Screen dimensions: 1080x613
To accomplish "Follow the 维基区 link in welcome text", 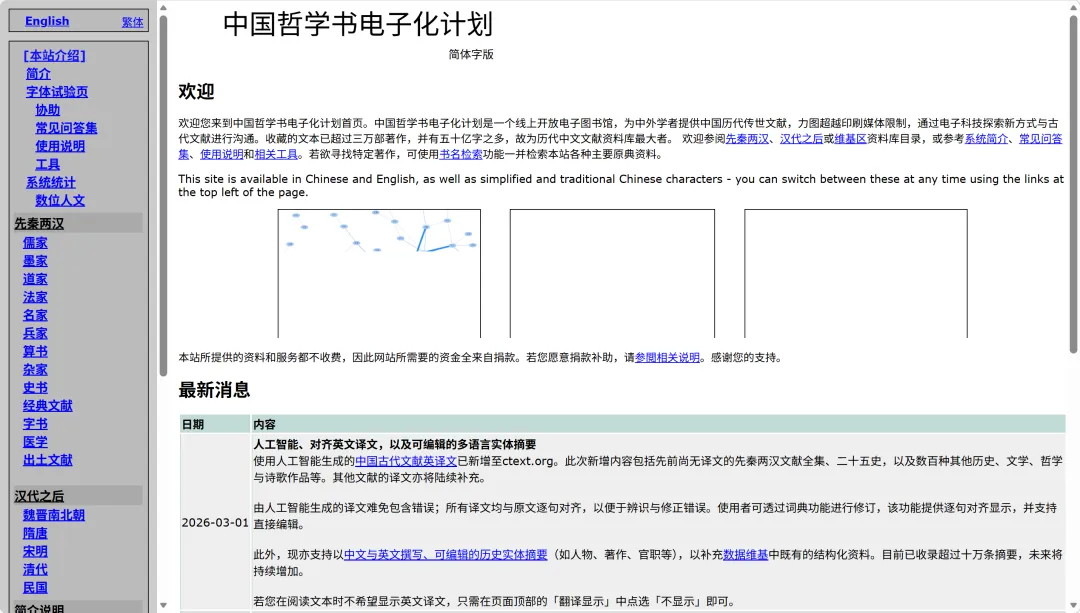I will click(851, 139).
